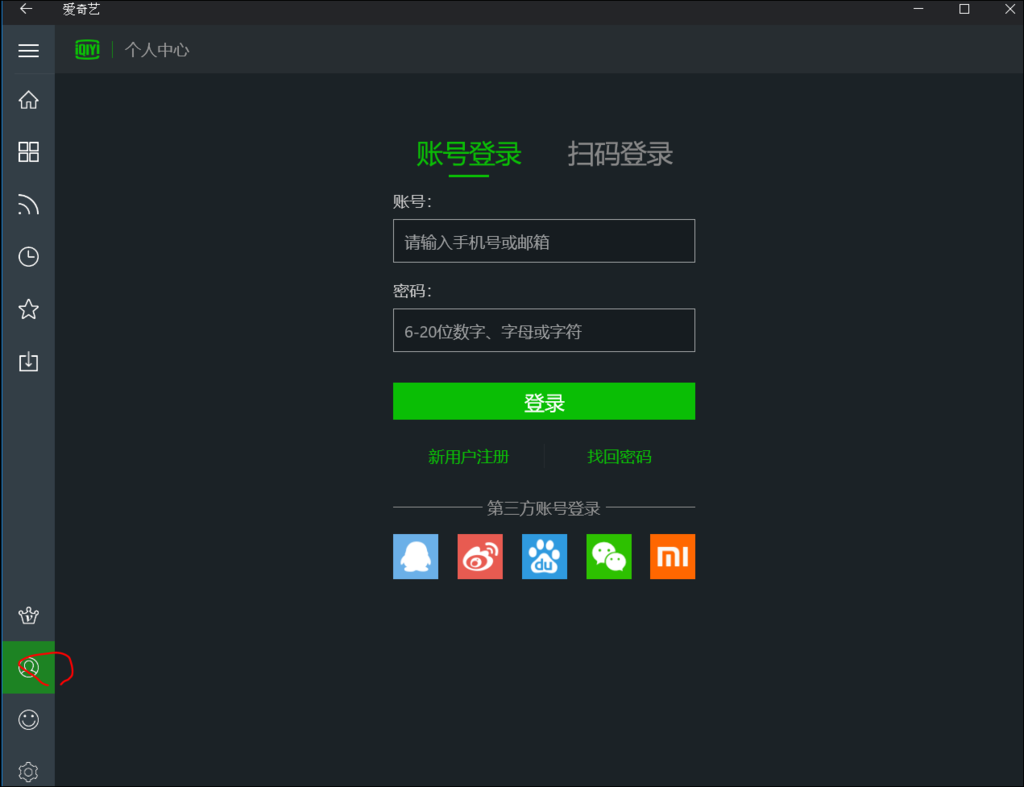Maximize the 爱奇艺 window
Image resolution: width=1024 pixels, height=787 pixels.
point(964,9)
